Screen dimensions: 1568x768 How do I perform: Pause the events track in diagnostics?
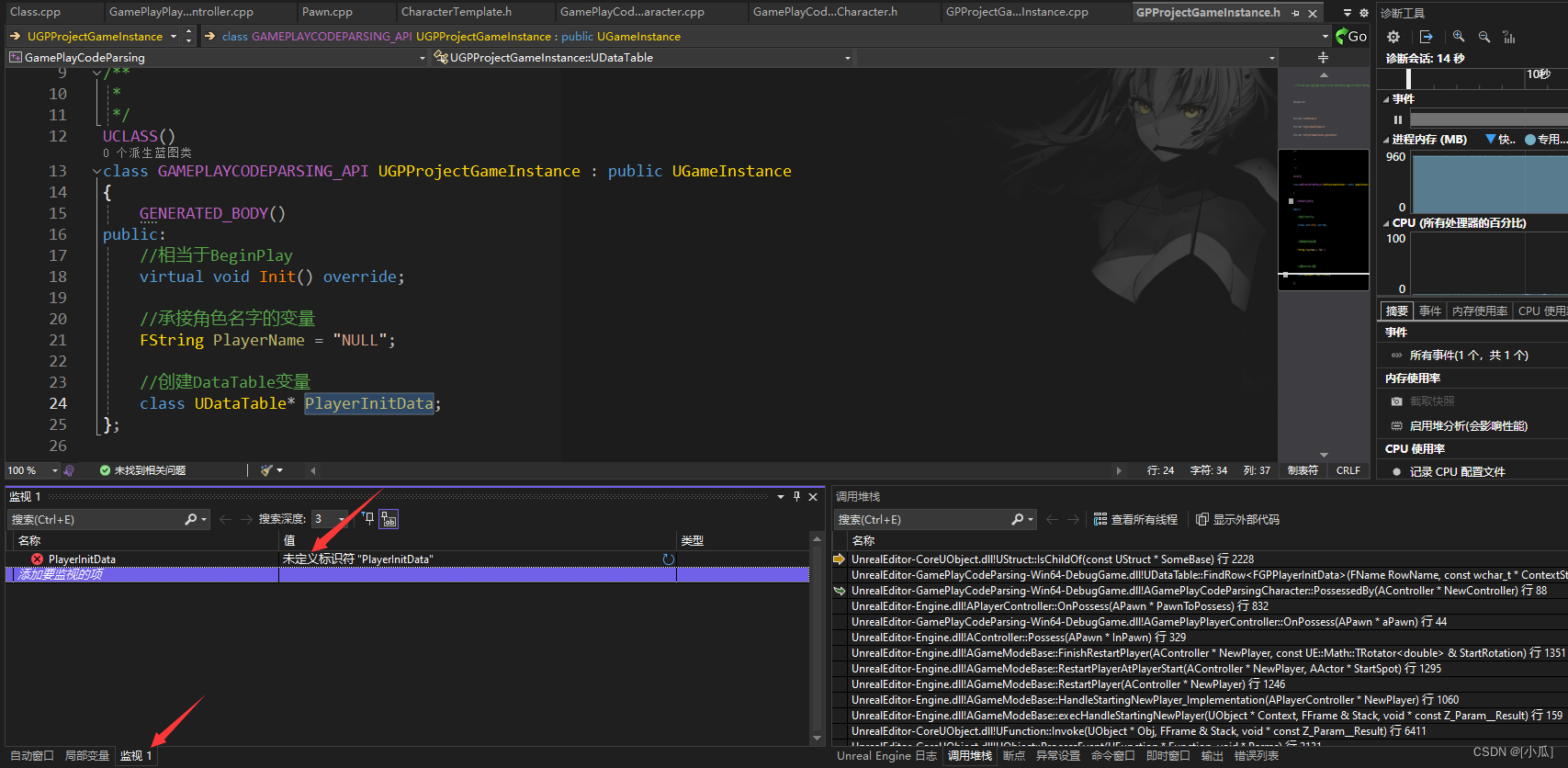1398,119
